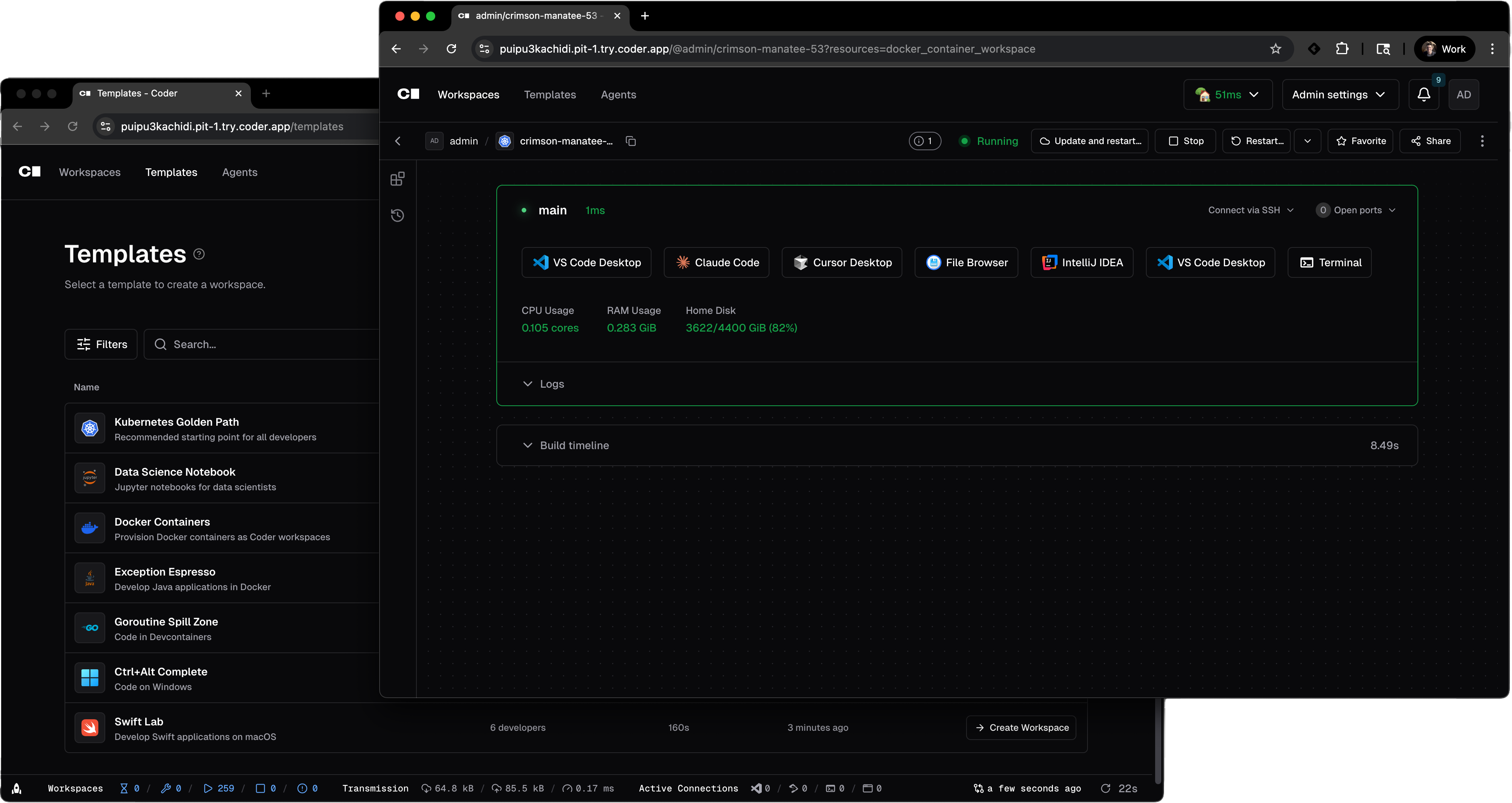The height and width of the screenshot is (803, 1512).
Task: Open File Browser app
Action: pos(966,263)
